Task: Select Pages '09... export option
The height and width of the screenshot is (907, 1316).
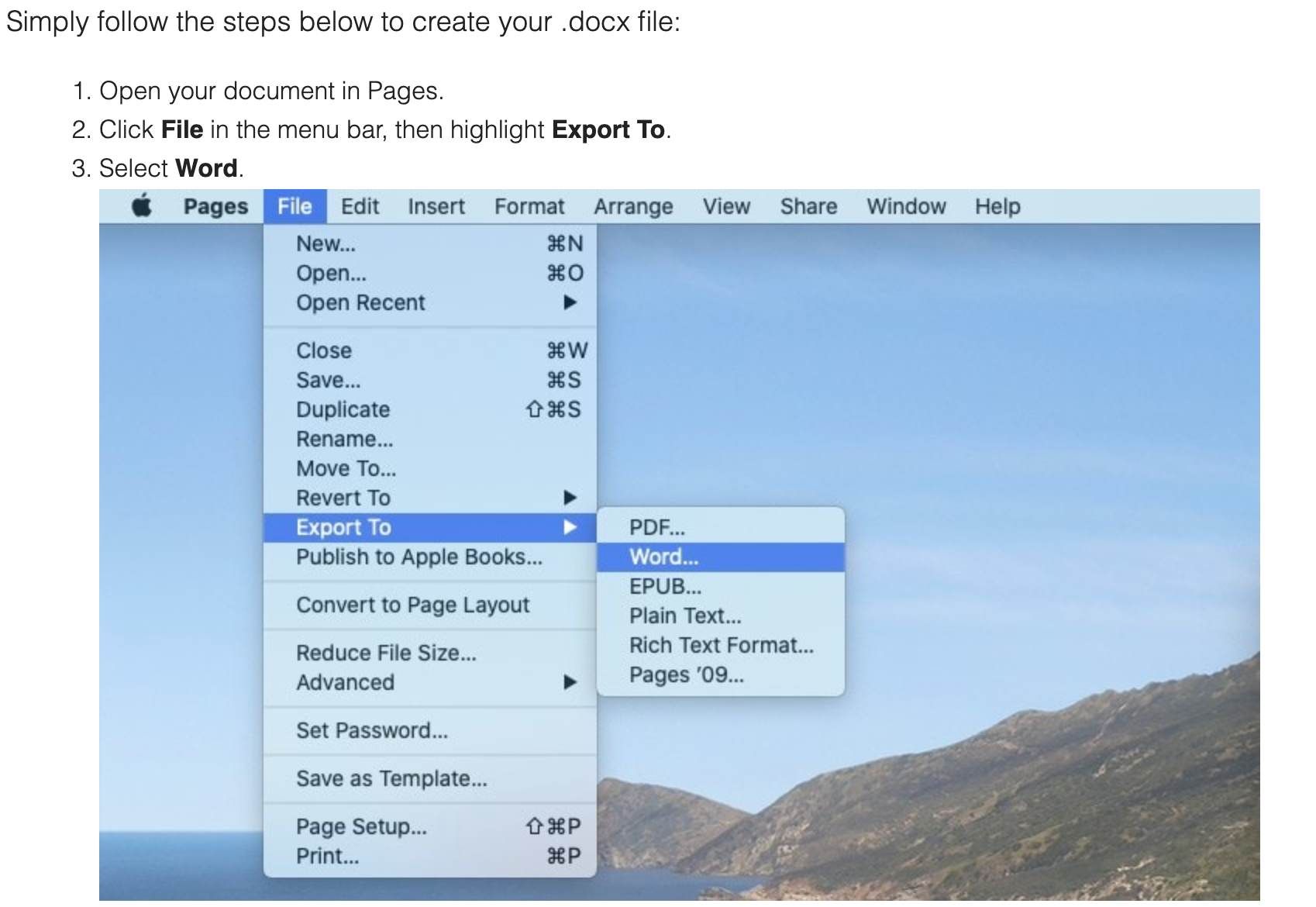Action: (721, 674)
